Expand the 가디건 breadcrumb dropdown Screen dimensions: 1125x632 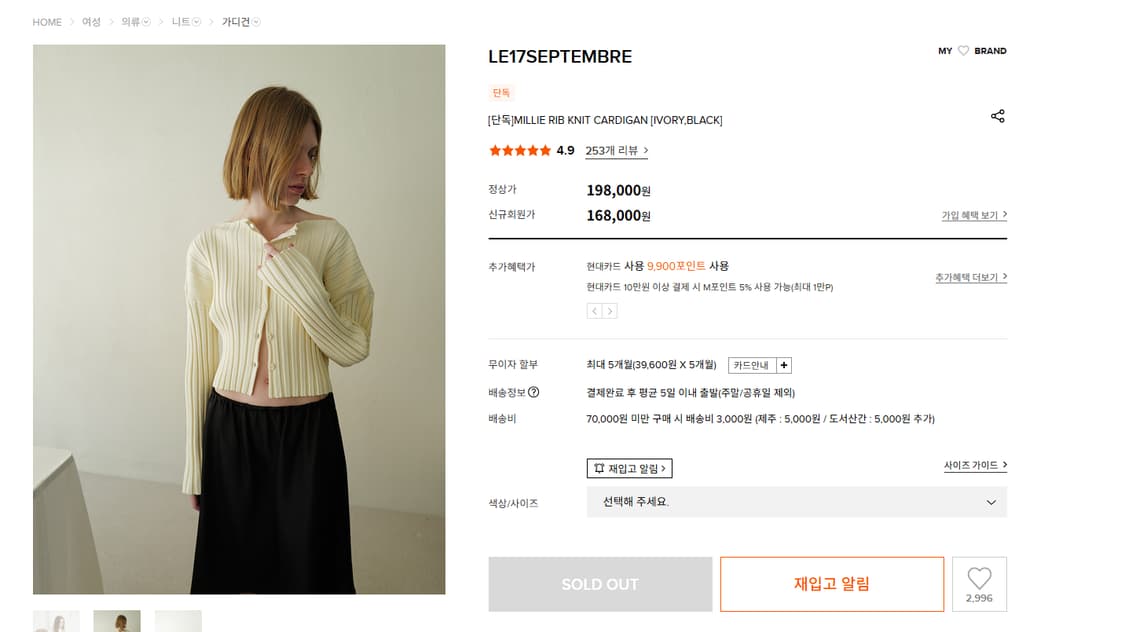click(x=254, y=21)
